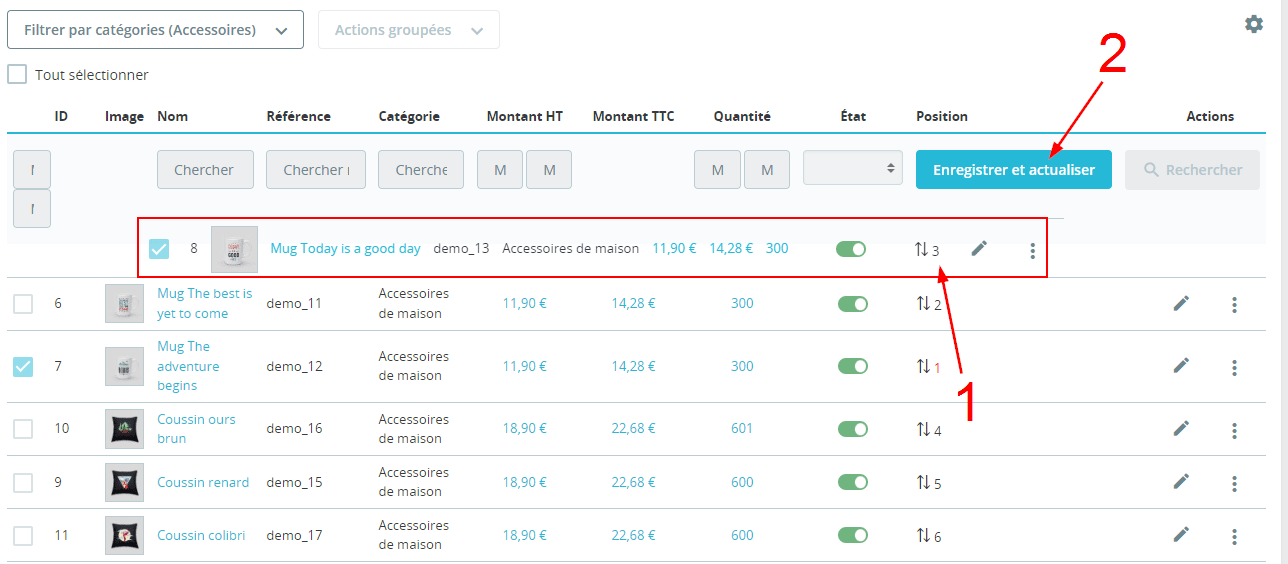1288x564 pixels.
Task: Click the edit pencil for Mug The best is yet to come
Action: pos(1181,303)
